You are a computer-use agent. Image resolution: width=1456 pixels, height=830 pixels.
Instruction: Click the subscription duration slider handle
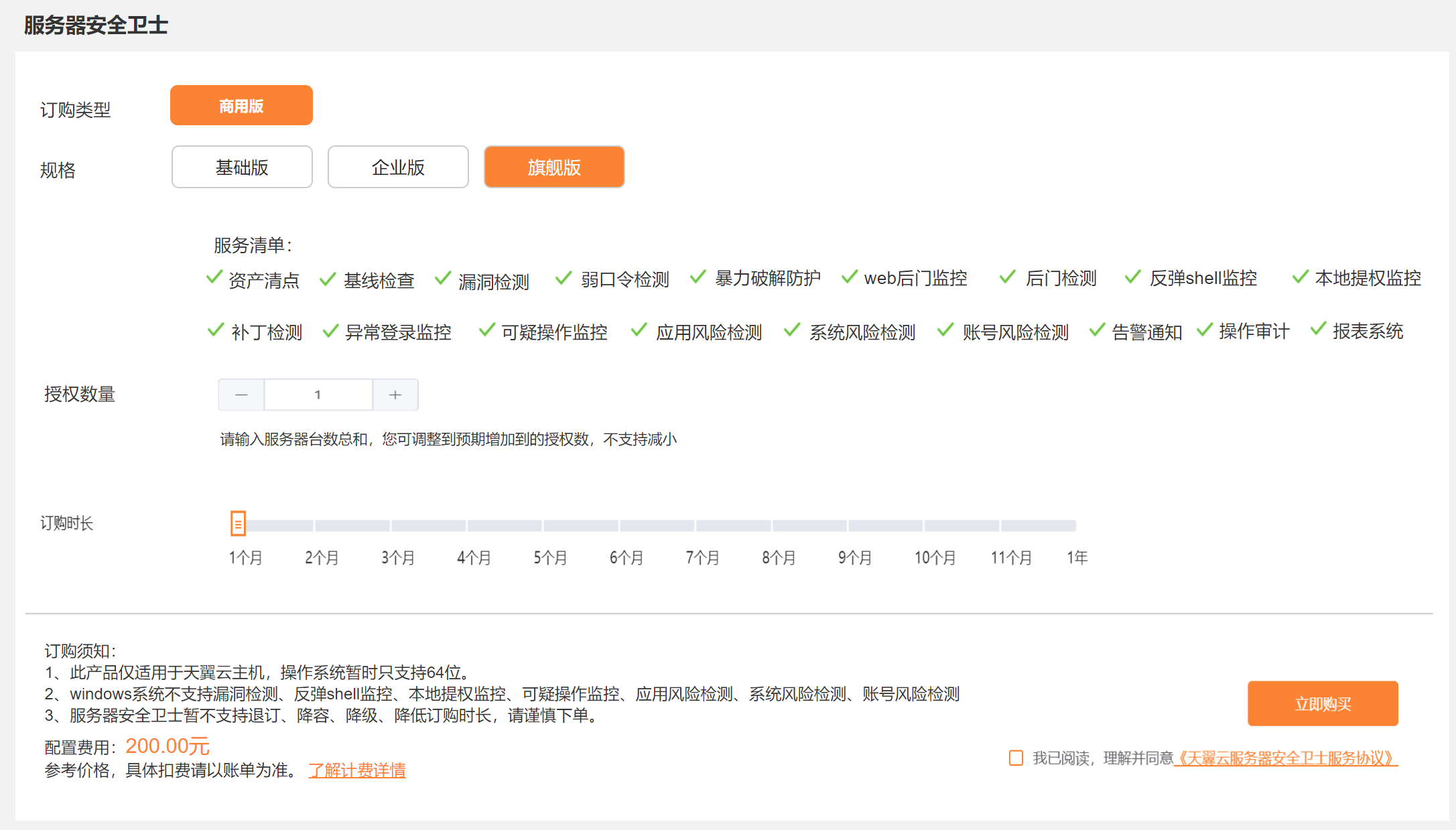click(238, 524)
